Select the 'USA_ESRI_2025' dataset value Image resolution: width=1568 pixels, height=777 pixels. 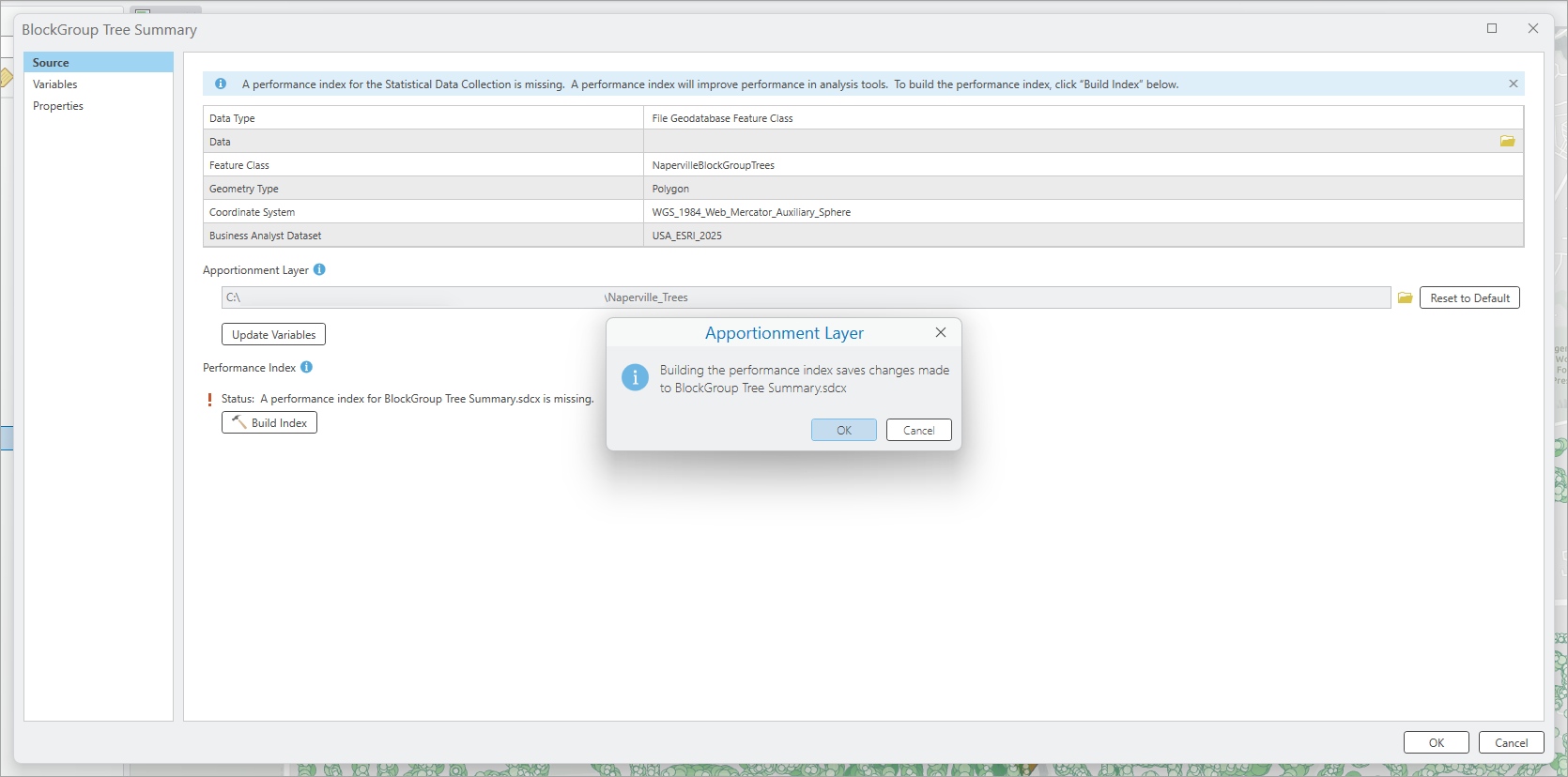[x=1084, y=235]
